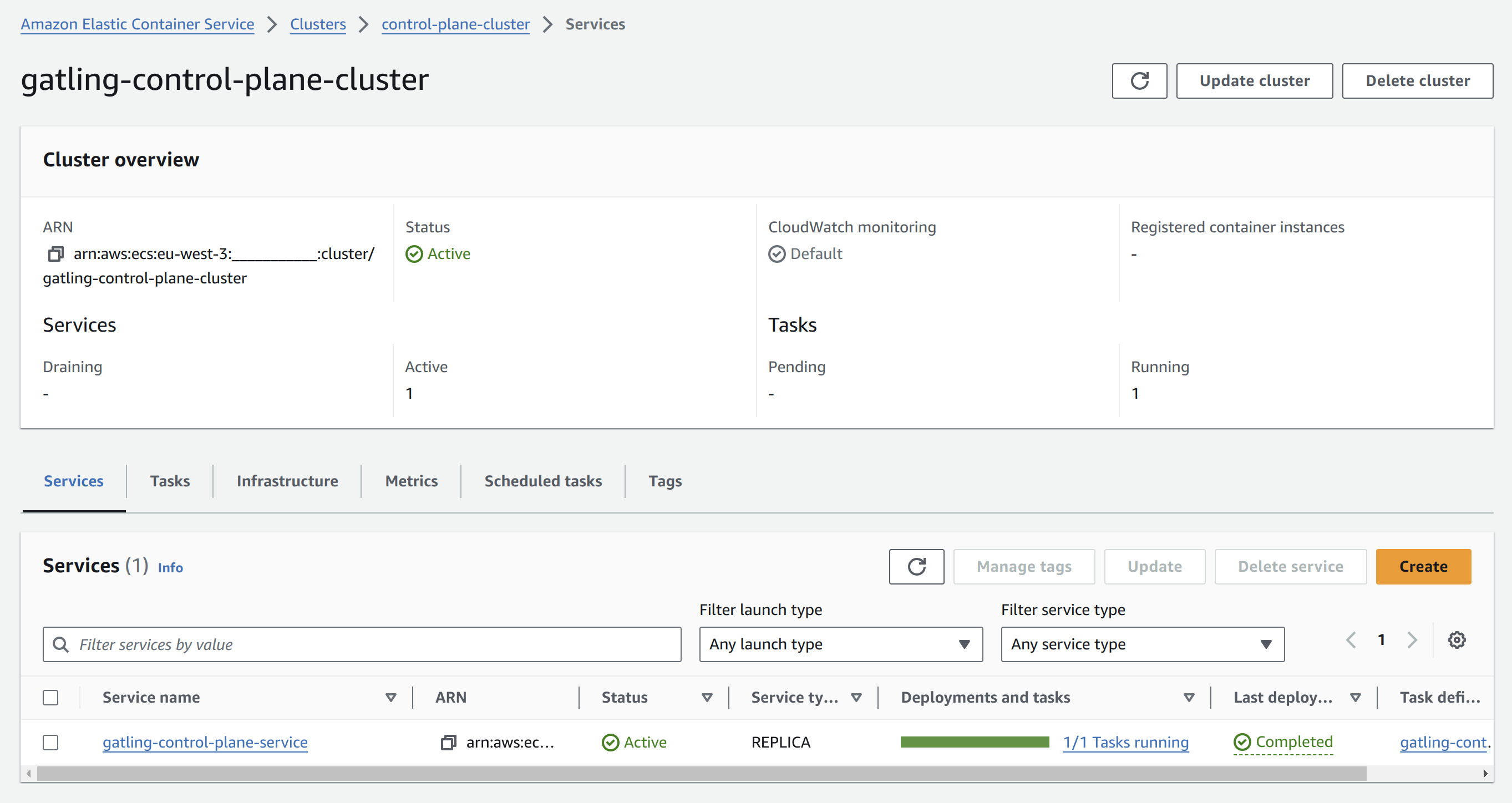Open the Services Info link

tap(170, 567)
